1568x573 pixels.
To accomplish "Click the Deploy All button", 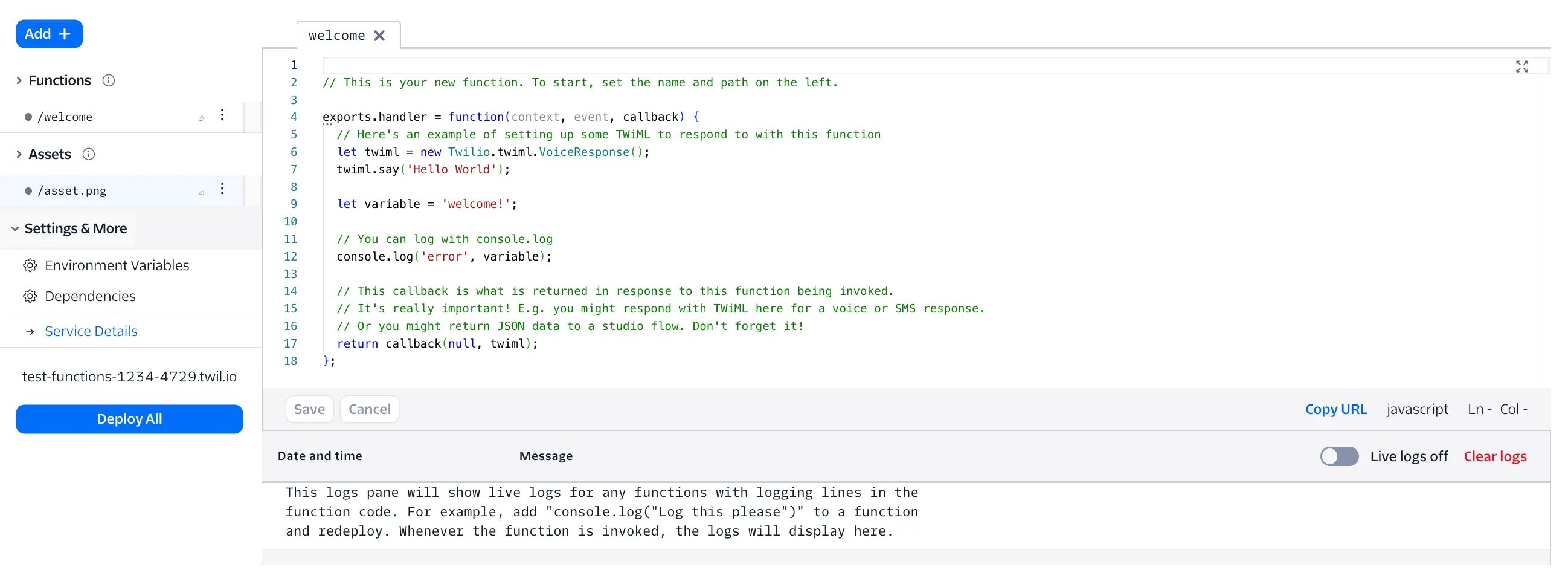I will tap(129, 419).
